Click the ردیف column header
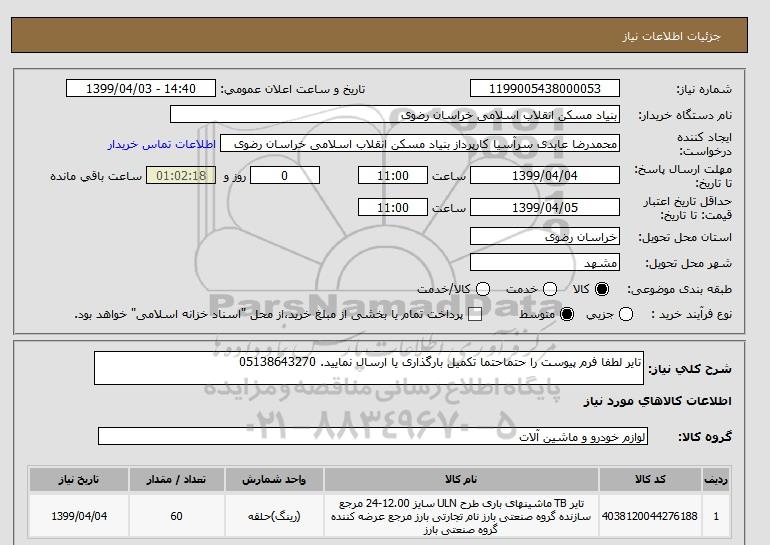The width and height of the screenshot is (770, 545). point(716,480)
